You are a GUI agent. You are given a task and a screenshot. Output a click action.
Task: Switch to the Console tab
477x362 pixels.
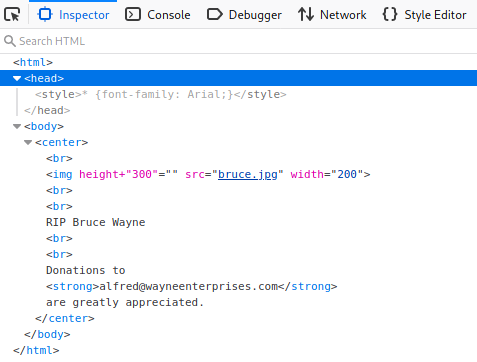[158, 15]
